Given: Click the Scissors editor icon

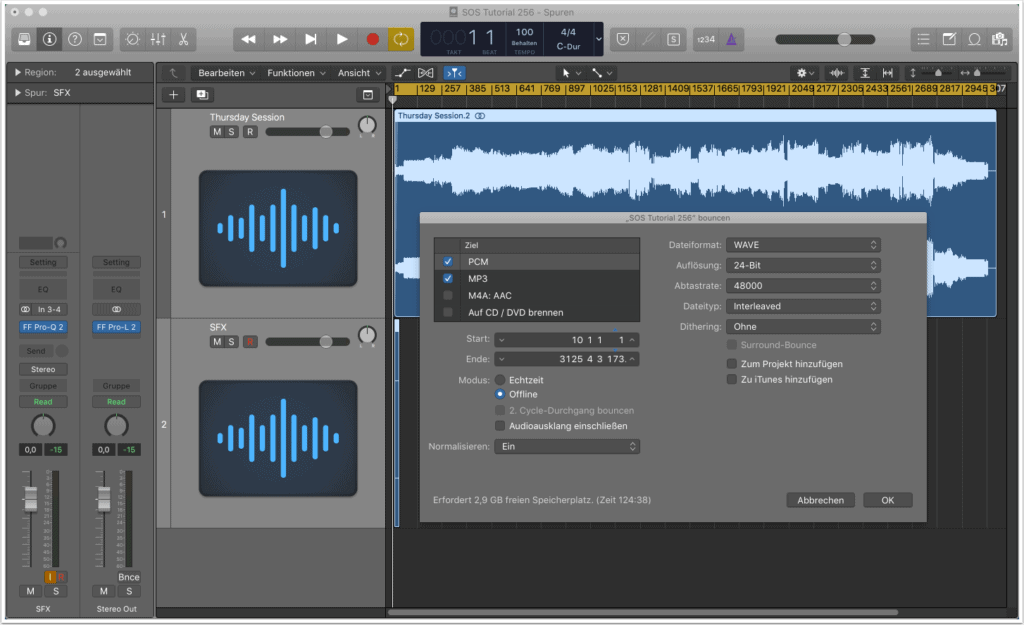Looking at the screenshot, I should tap(184, 39).
